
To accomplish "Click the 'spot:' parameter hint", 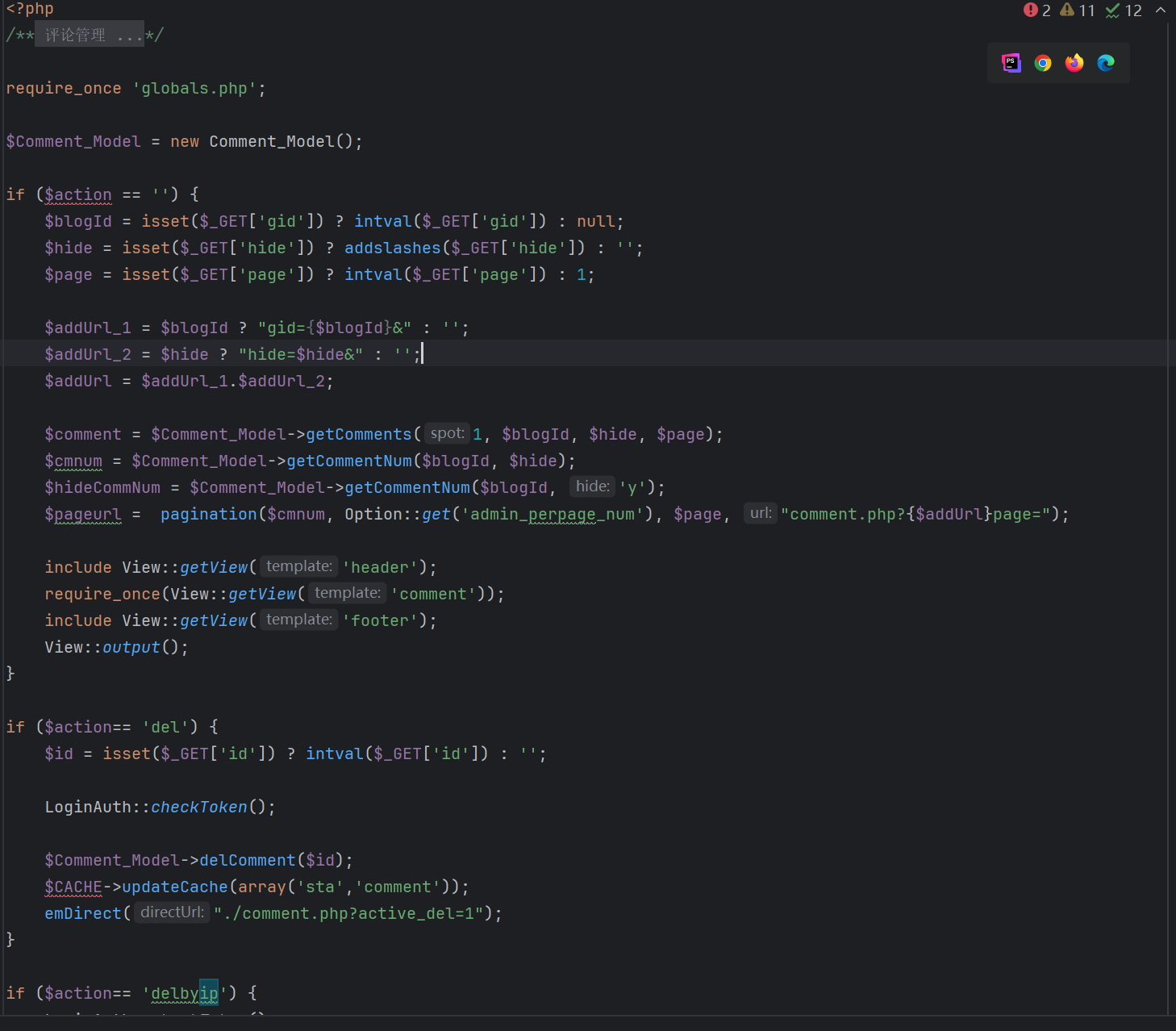I will [447, 433].
